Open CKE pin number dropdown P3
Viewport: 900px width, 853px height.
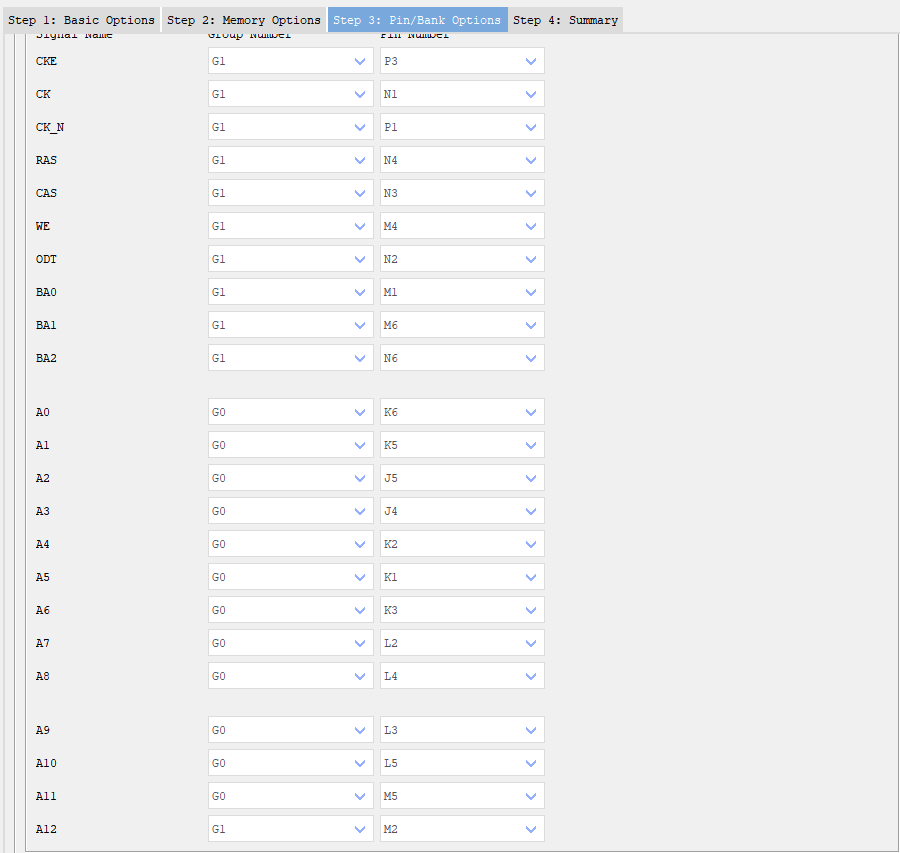[462, 61]
